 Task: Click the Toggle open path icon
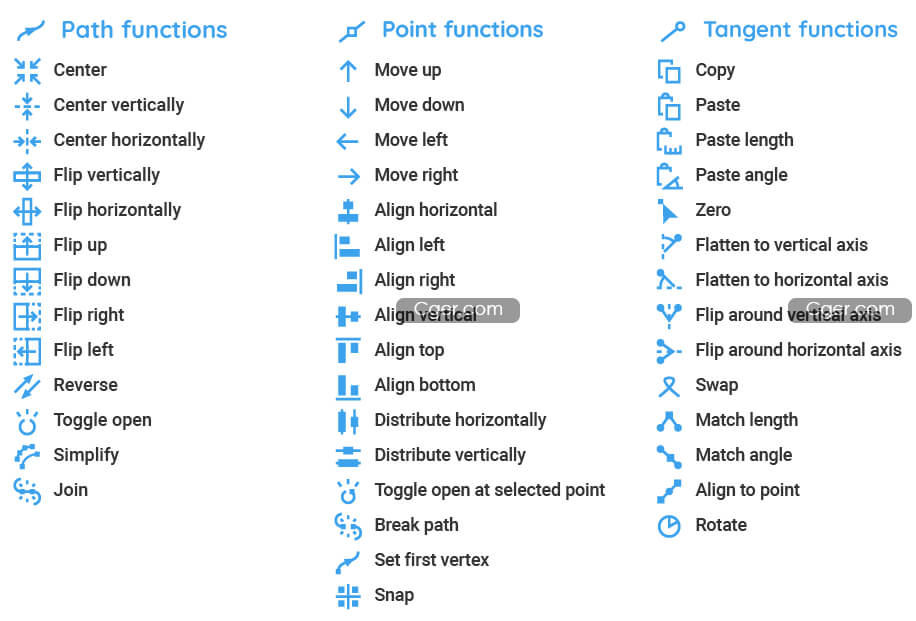pyautogui.click(x=27, y=422)
